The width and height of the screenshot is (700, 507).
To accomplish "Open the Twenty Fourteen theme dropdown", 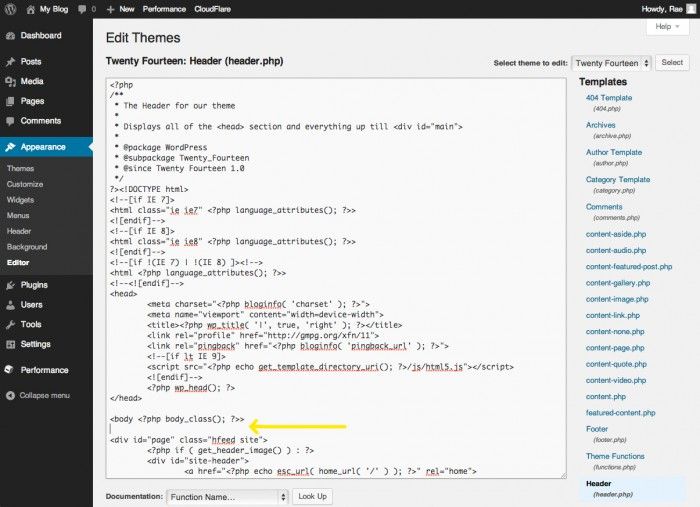I will (612, 63).
